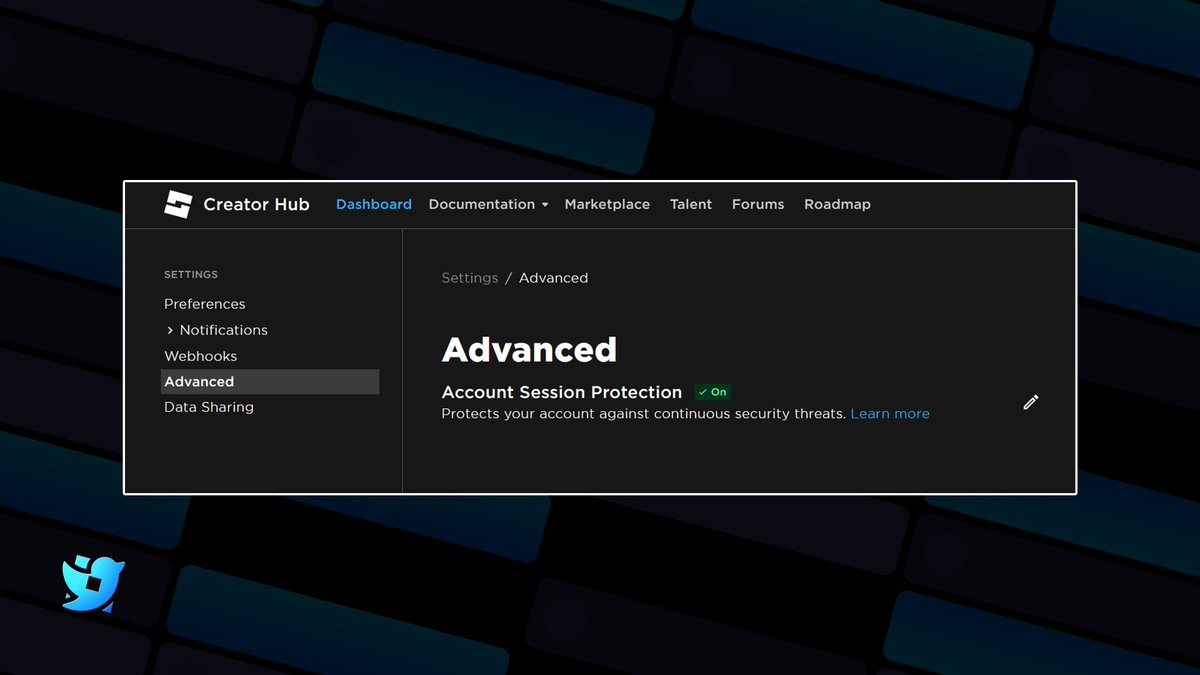Select Preferences in the settings sidebar
The width and height of the screenshot is (1200, 675).
205,304
